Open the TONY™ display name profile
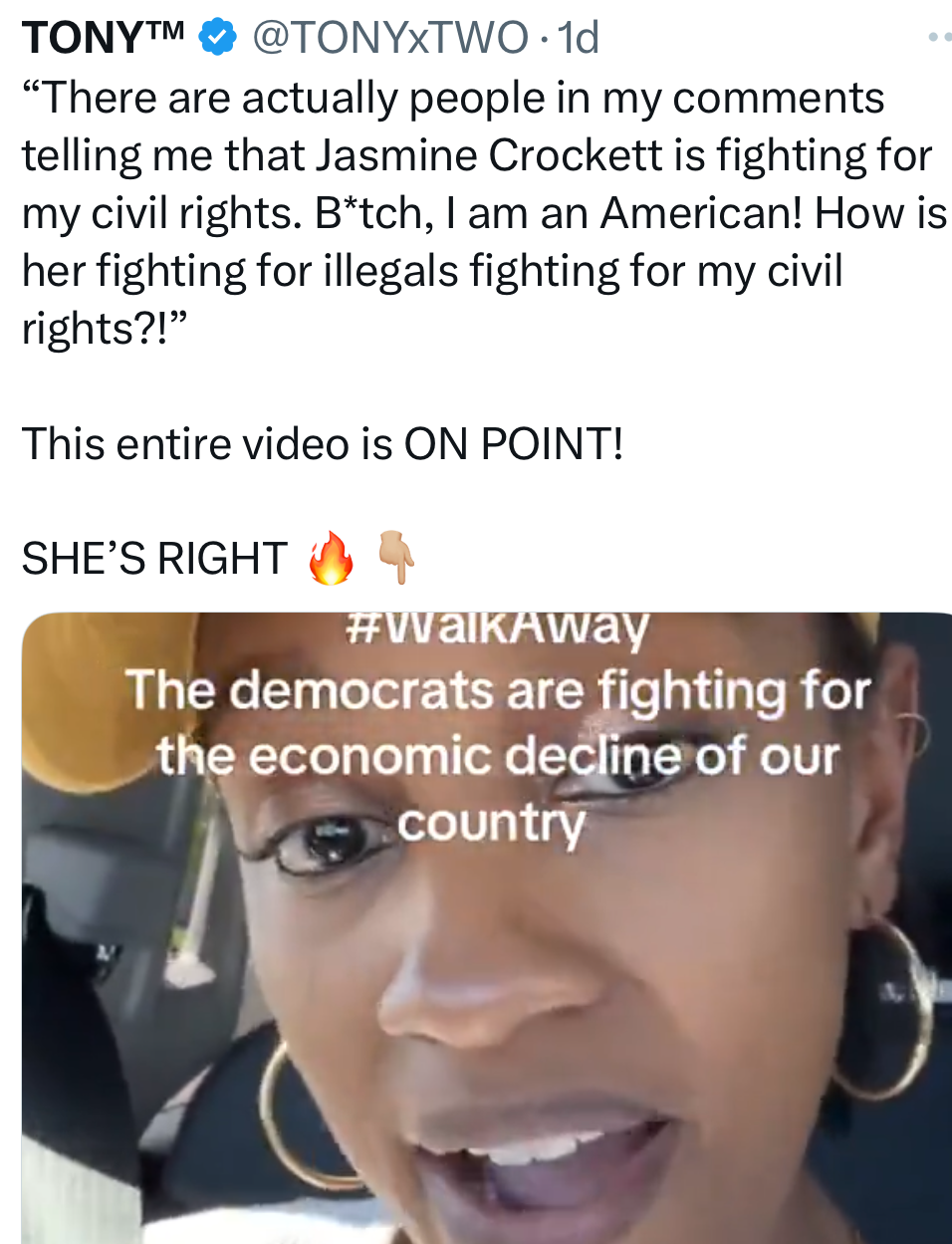Image resolution: width=952 pixels, height=1244 pixels. (x=104, y=38)
